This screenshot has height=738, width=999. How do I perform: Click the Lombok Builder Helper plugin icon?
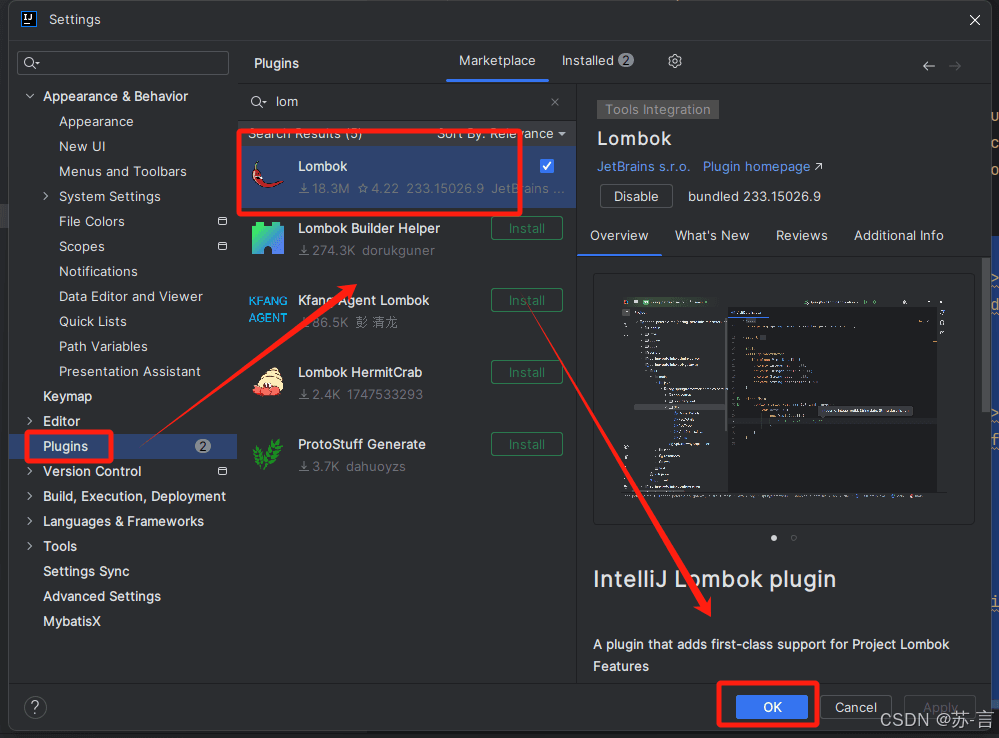pos(268,238)
